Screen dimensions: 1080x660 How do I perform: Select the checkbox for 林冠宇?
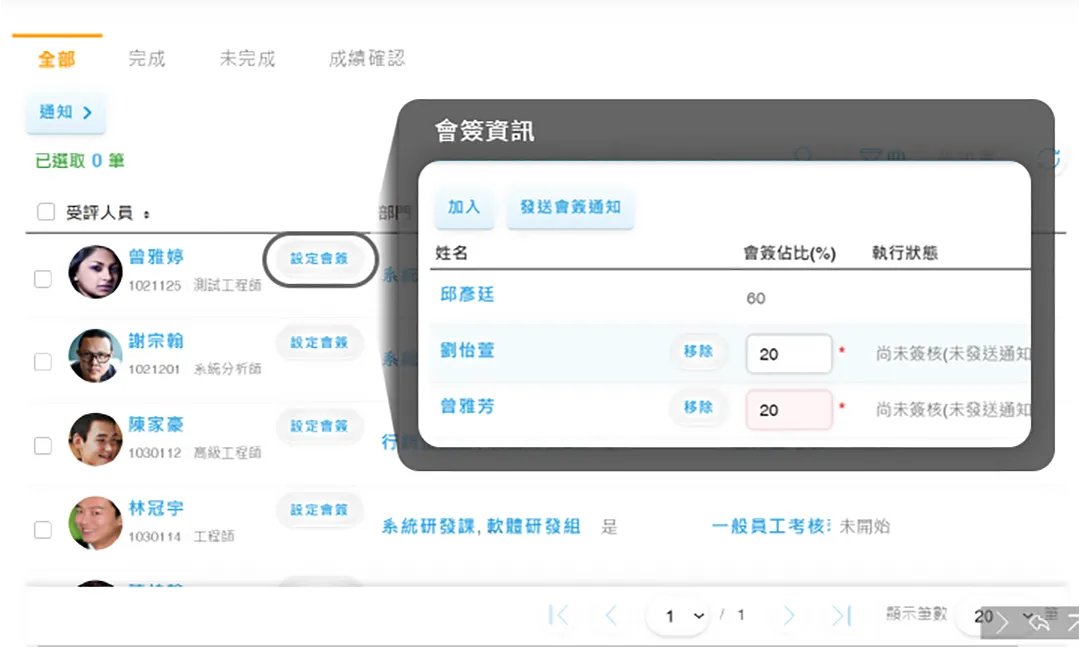tap(43, 532)
